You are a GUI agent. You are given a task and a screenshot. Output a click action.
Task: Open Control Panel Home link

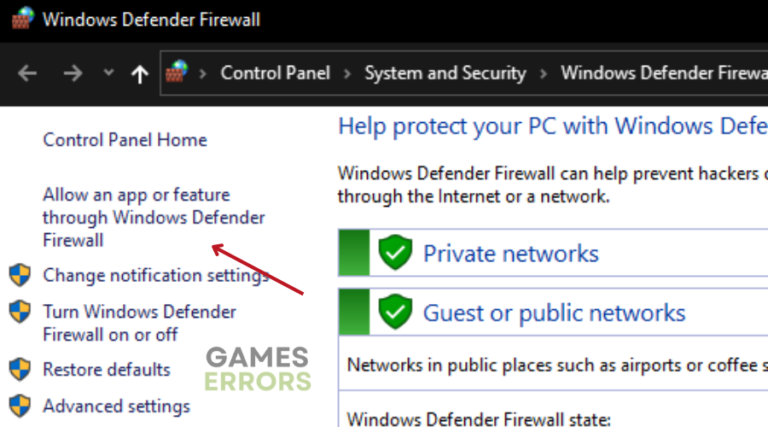125,140
